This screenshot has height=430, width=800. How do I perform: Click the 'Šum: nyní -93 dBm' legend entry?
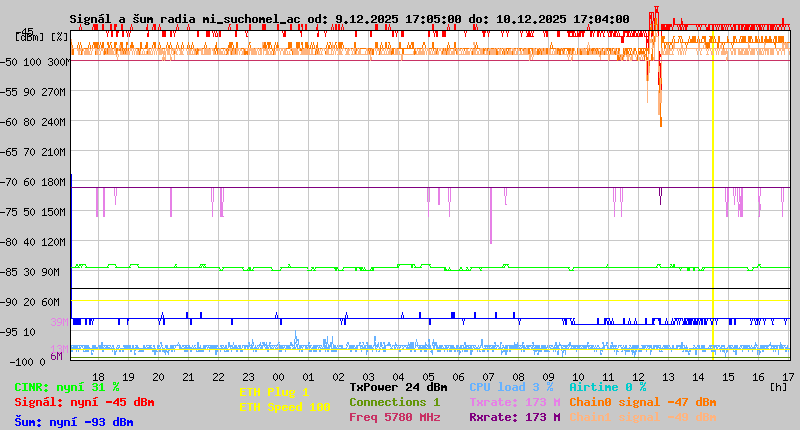click(x=73, y=422)
